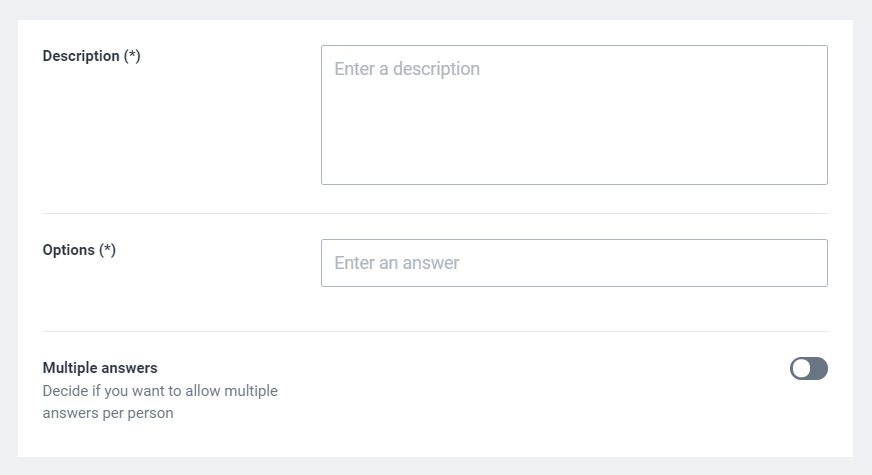Click the white knob of the toggle
The width and height of the screenshot is (872, 475).
click(801, 369)
